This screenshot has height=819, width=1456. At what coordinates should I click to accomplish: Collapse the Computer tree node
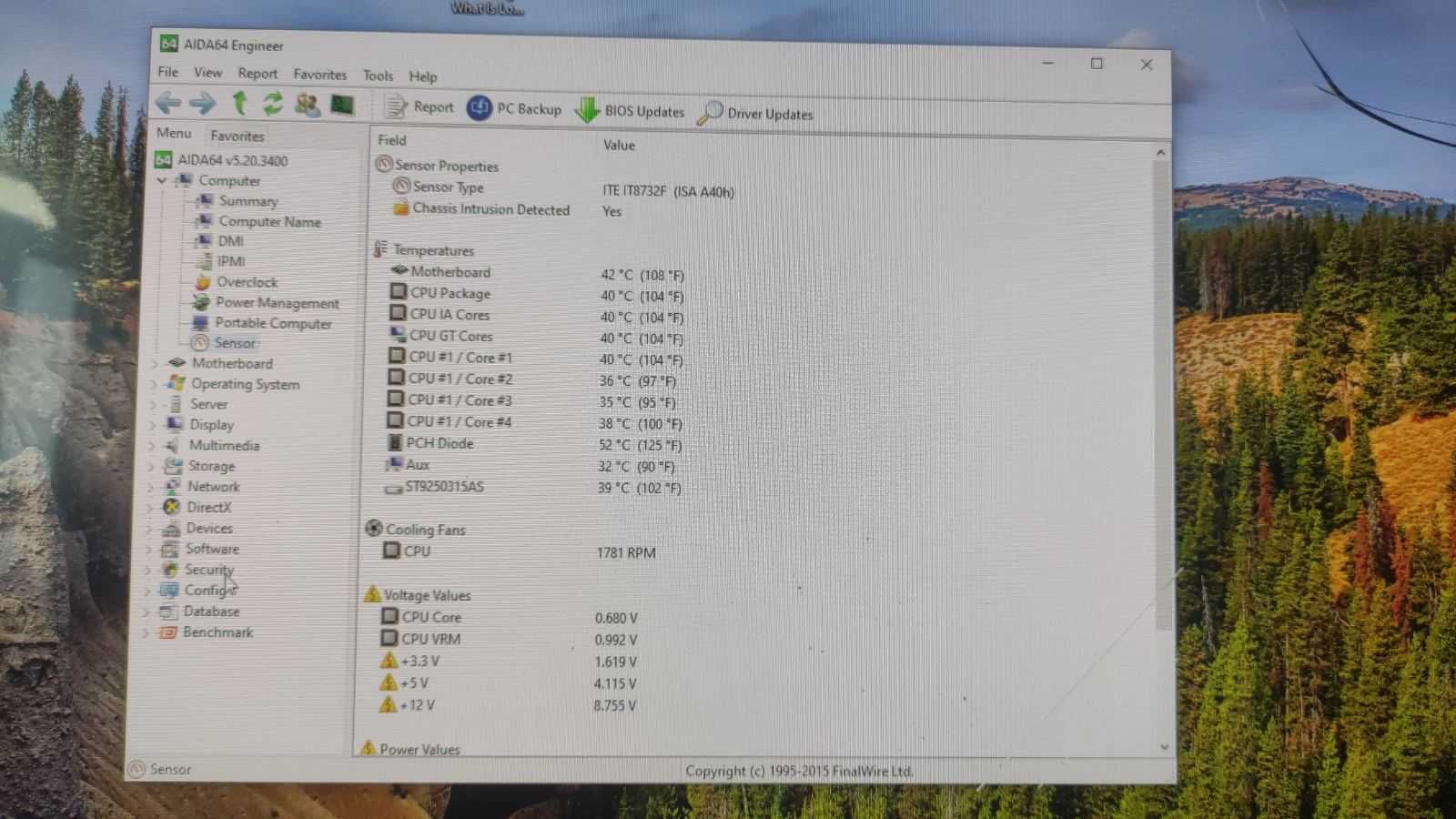click(162, 180)
